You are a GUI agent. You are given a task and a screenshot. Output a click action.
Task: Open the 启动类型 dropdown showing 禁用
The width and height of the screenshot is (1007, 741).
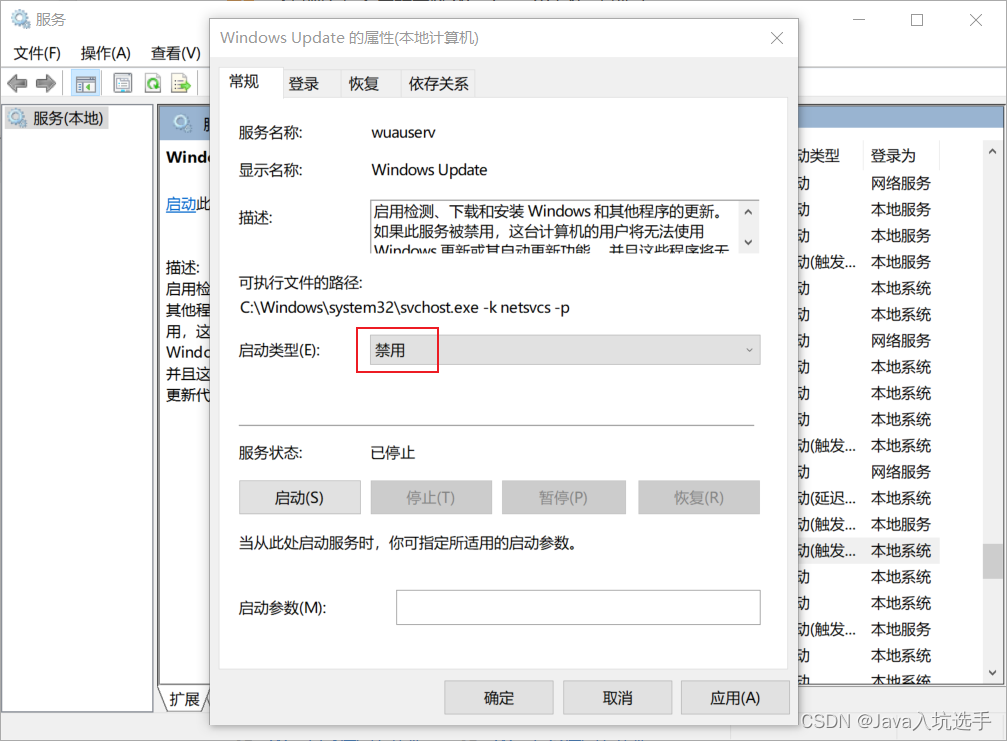click(565, 350)
